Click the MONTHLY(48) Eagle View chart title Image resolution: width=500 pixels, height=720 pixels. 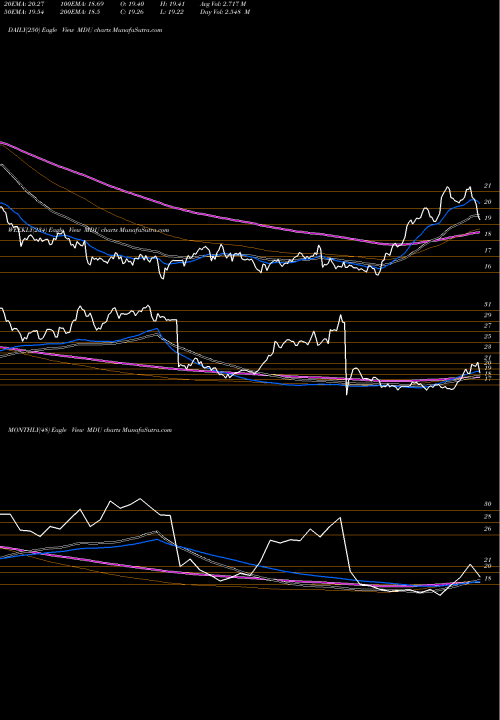[x=90, y=430]
